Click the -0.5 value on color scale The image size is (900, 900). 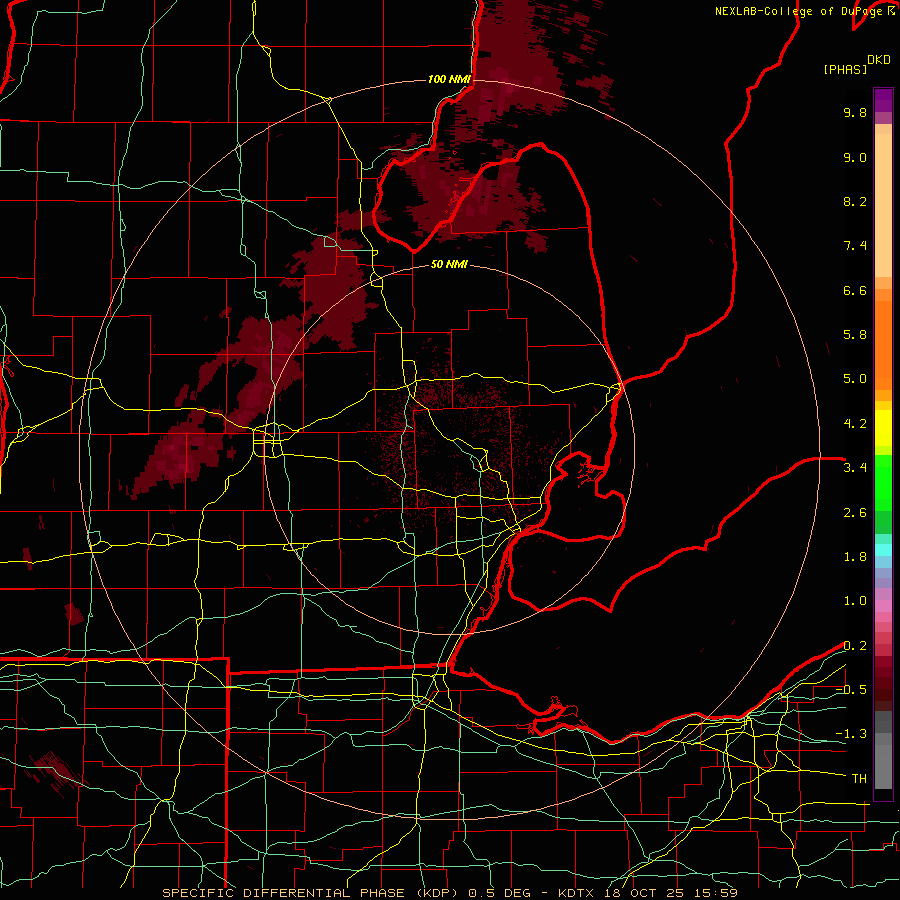pyautogui.click(x=851, y=690)
